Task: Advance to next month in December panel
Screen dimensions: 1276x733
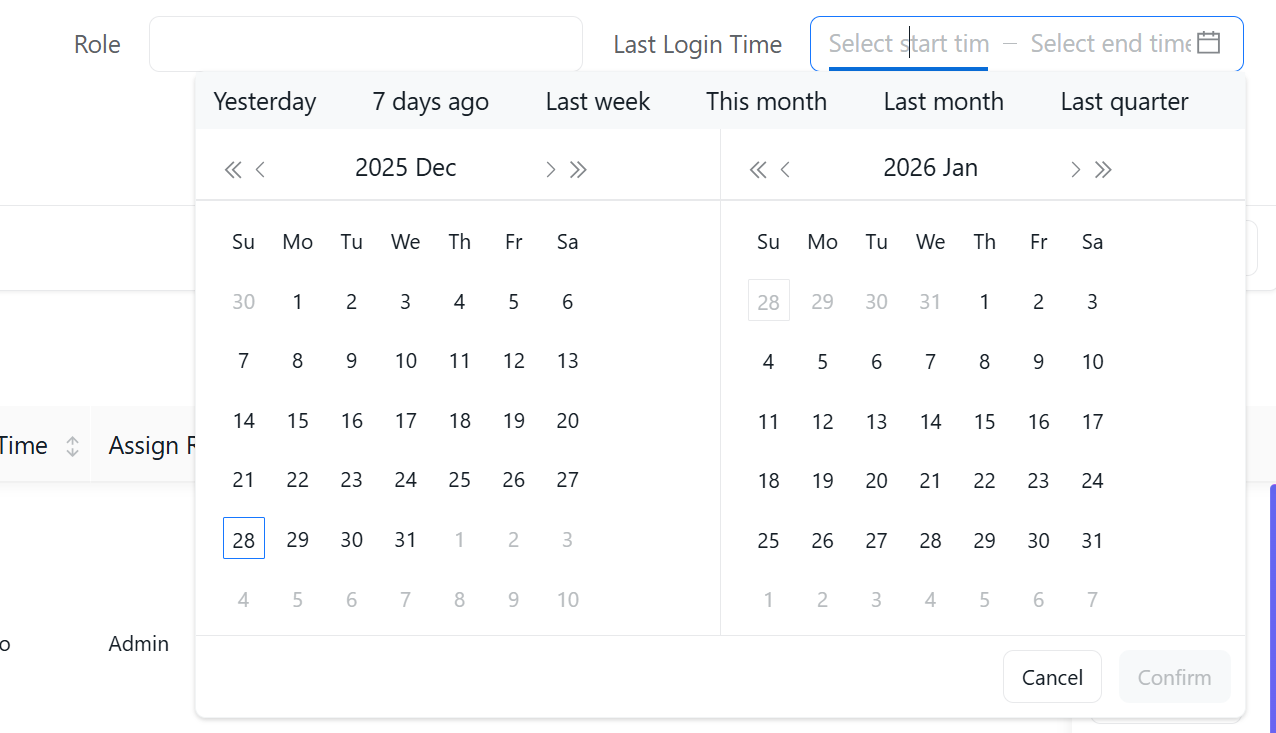Action: (x=550, y=170)
